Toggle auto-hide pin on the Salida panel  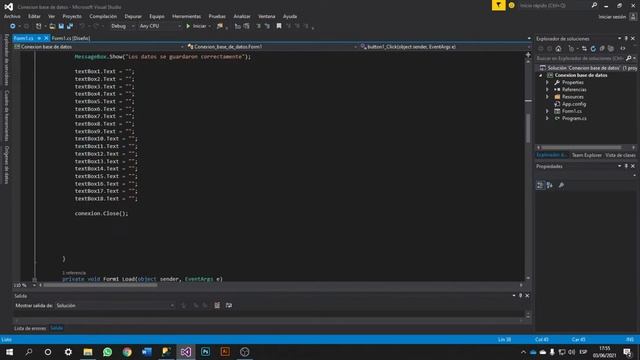[x=520, y=296]
